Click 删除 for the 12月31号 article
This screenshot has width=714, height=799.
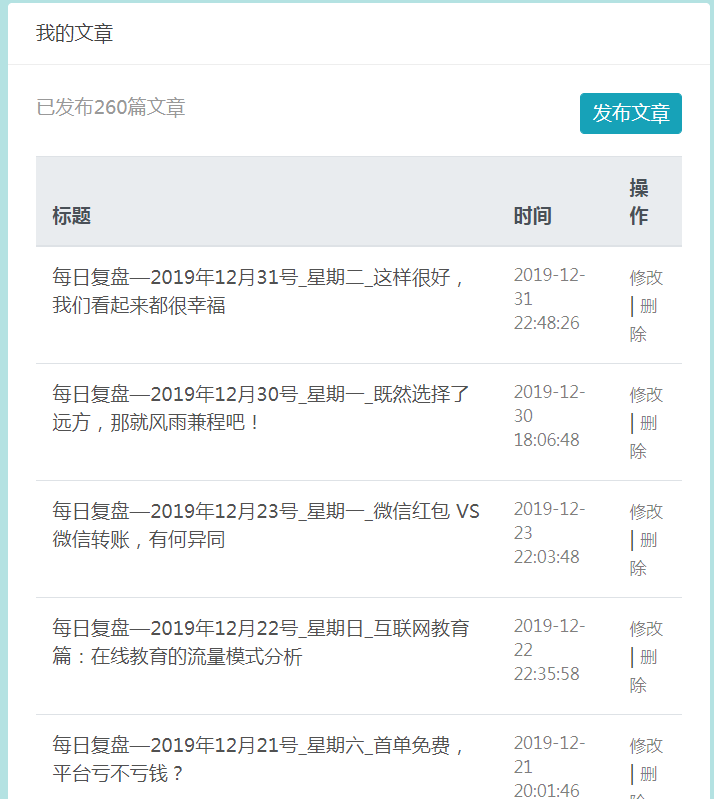[x=644, y=320]
